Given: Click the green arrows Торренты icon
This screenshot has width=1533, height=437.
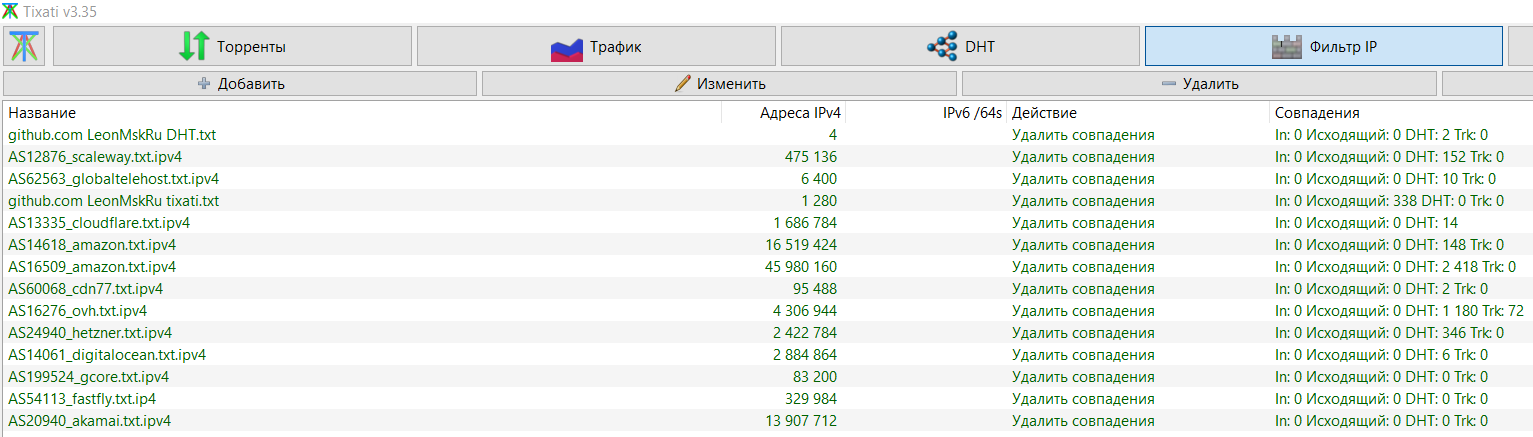Looking at the screenshot, I should [x=194, y=46].
